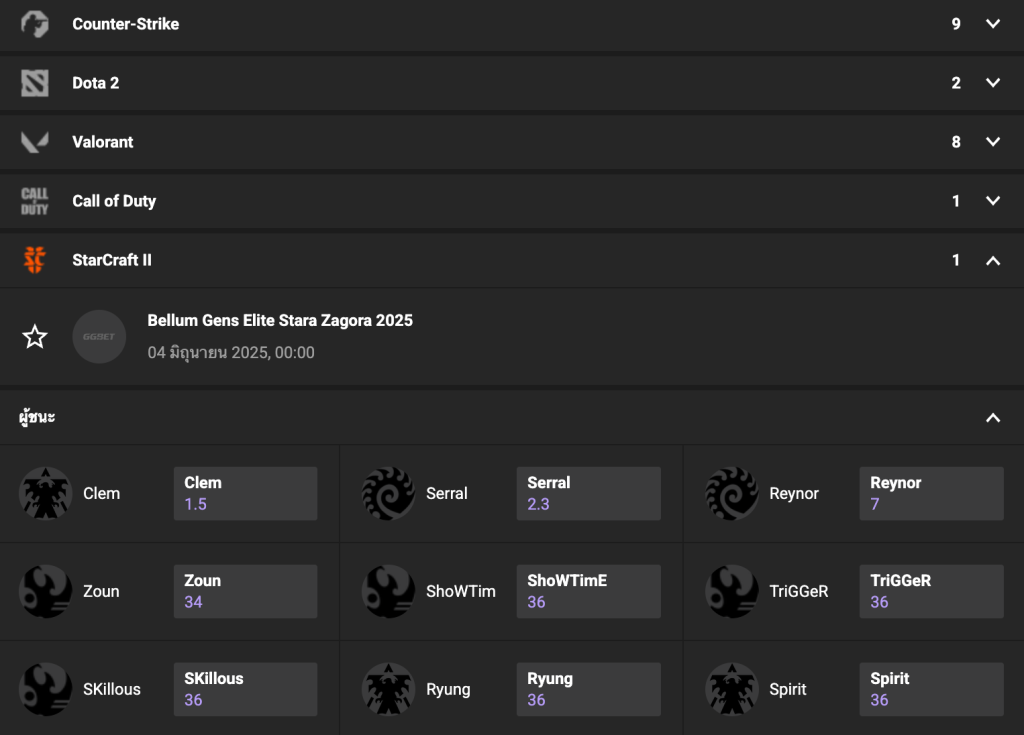
Task: Expand the Valorant matches chevron
Action: pyautogui.click(x=992, y=142)
